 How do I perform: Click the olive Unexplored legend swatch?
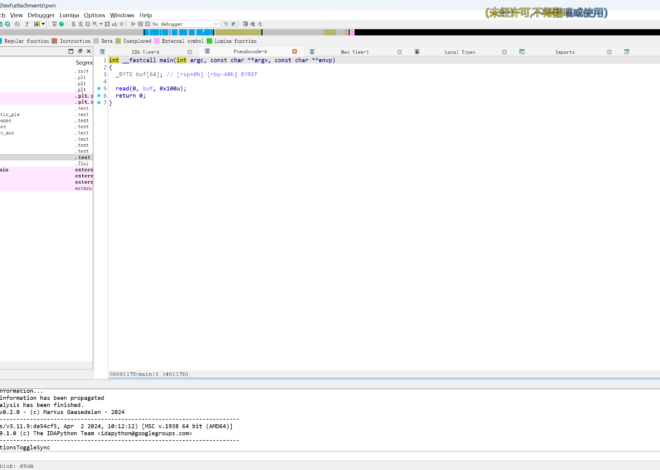tap(118, 41)
